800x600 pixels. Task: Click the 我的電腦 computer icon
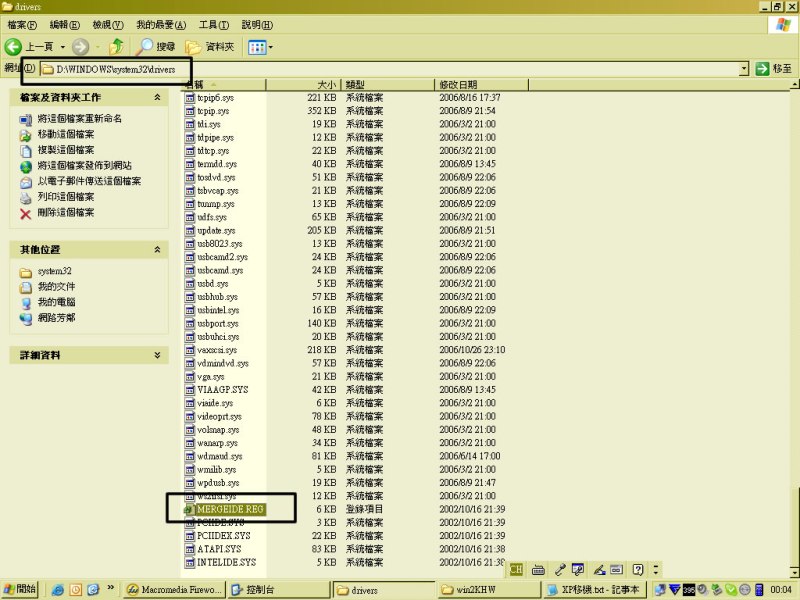26,303
